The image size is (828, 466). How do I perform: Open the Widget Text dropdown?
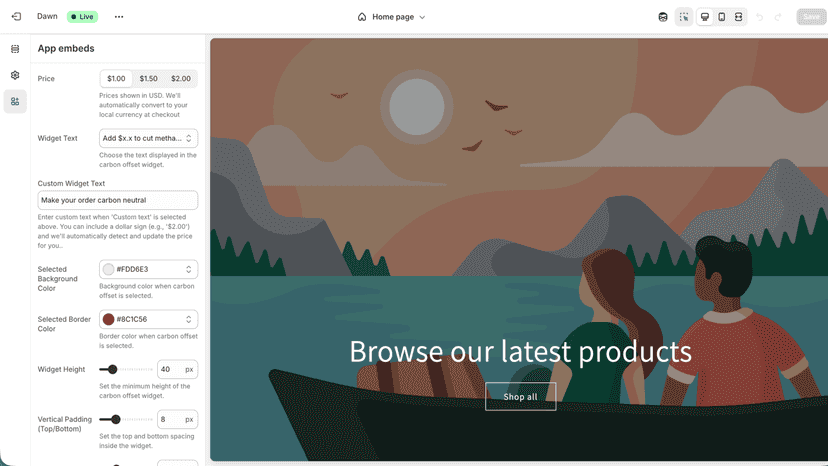[148, 138]
